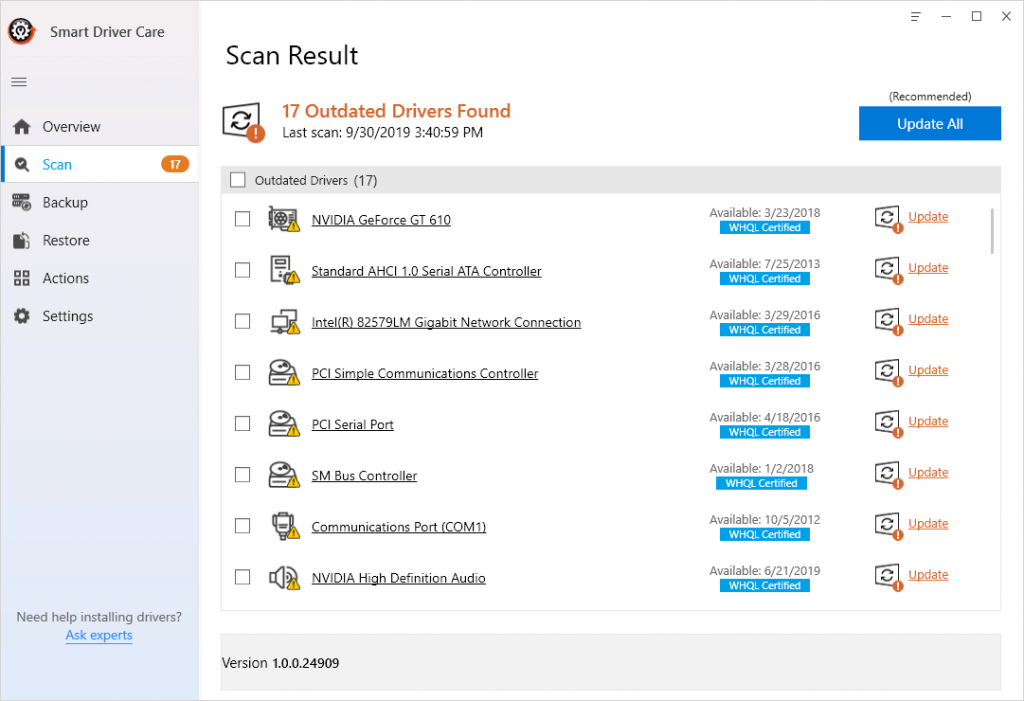This screenshot has width=1024, height=701.
Task: Click the SM Bus Controller device icon
Action: [284, 475]
